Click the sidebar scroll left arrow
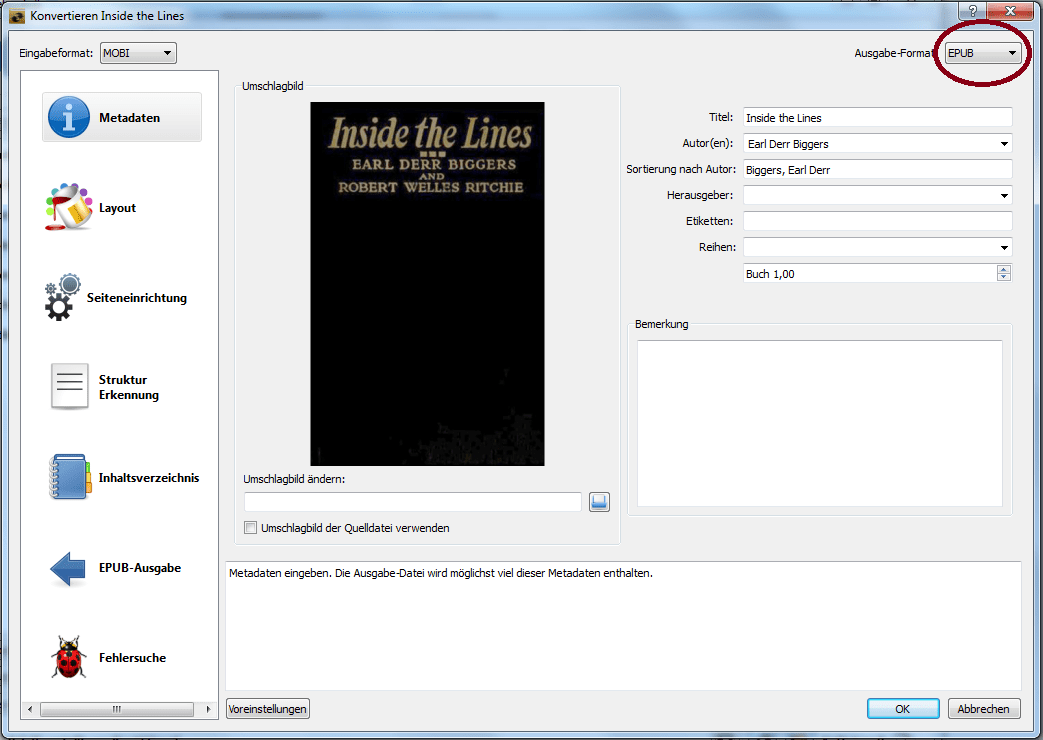Viewport: 1043px width, 740px height. coord(29,709)
